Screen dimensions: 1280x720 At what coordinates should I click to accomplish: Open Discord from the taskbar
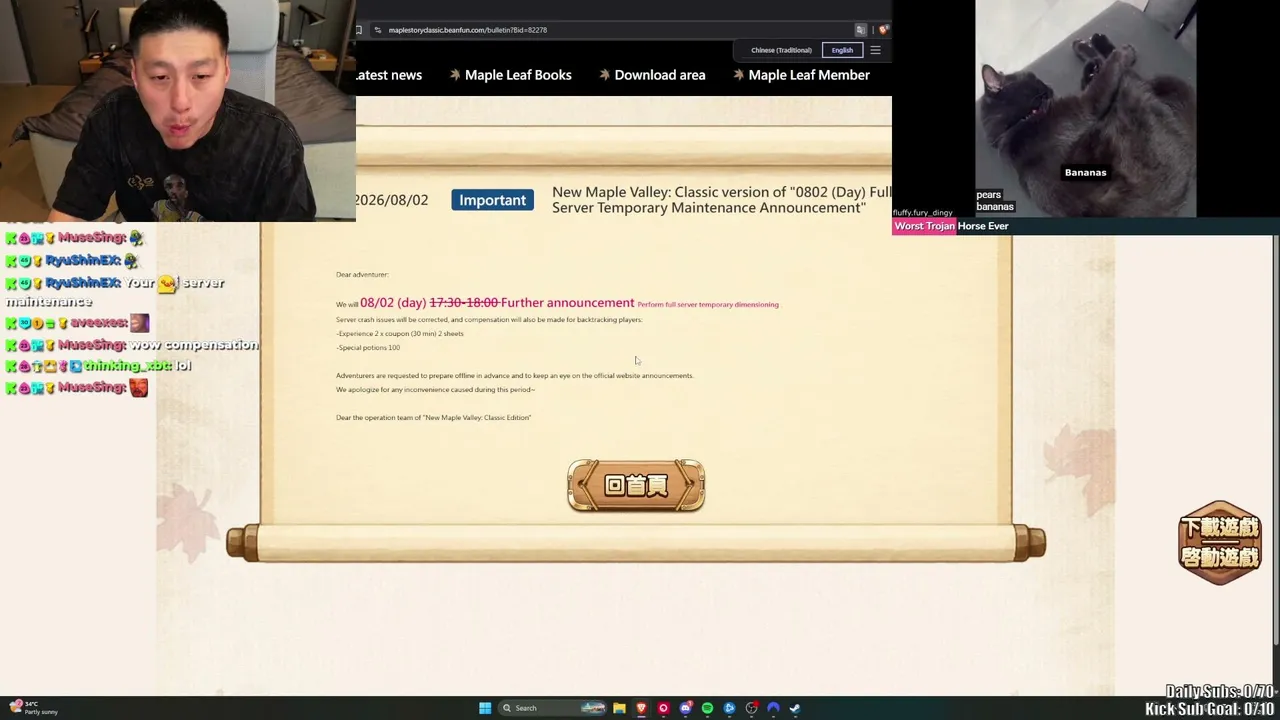pyautogui.click(x=685, y=708)
